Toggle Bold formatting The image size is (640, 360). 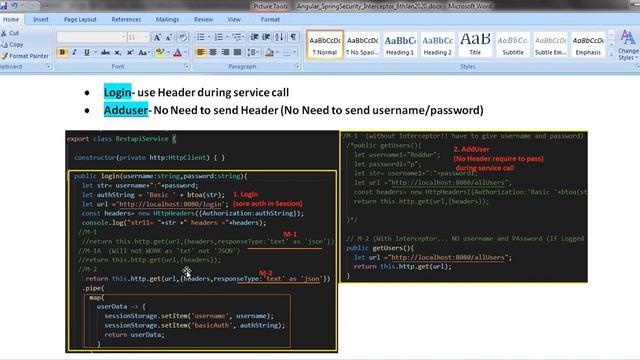62,53
